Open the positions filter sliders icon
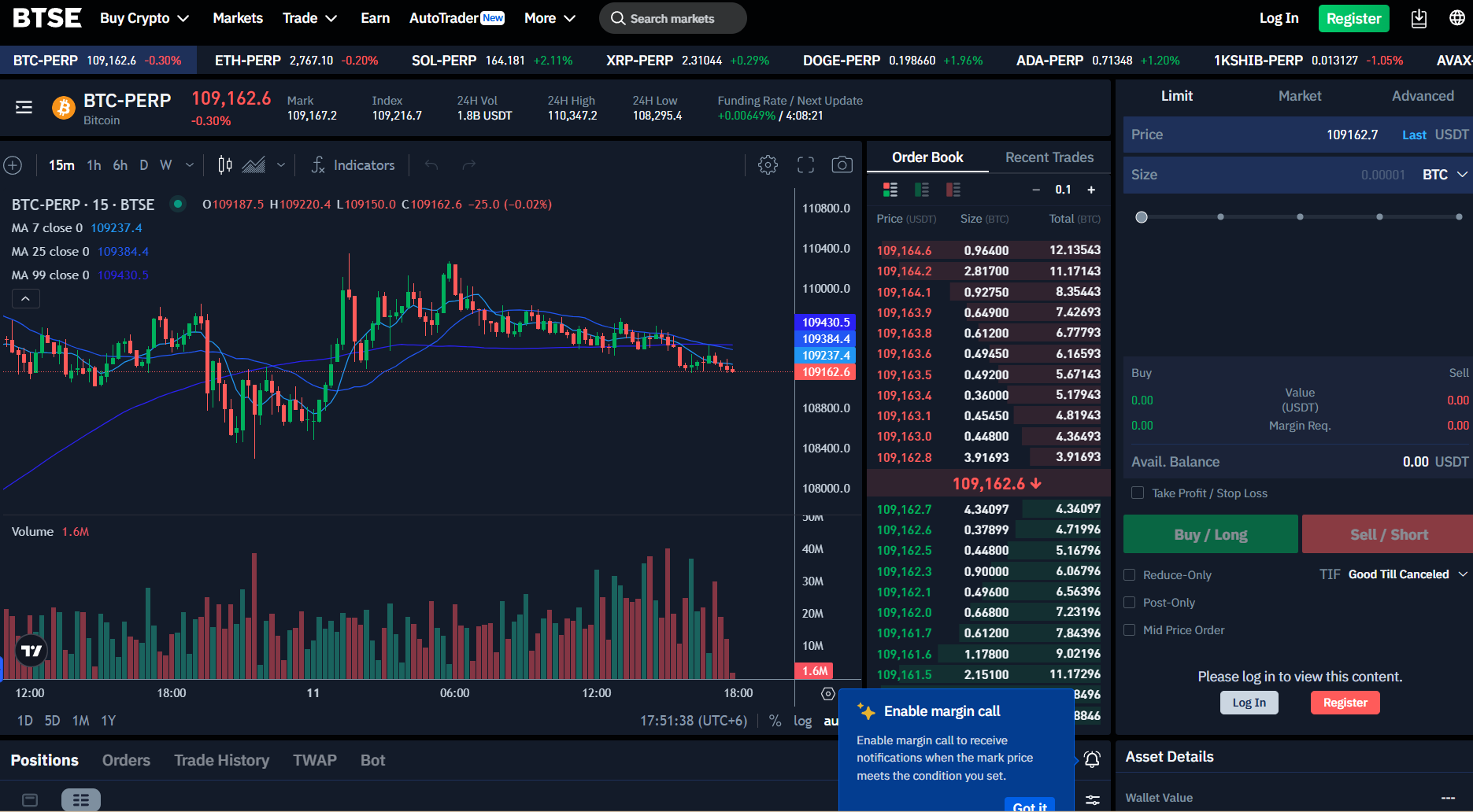Viewport: 1473px width, 812px height. coord(1093,800)
